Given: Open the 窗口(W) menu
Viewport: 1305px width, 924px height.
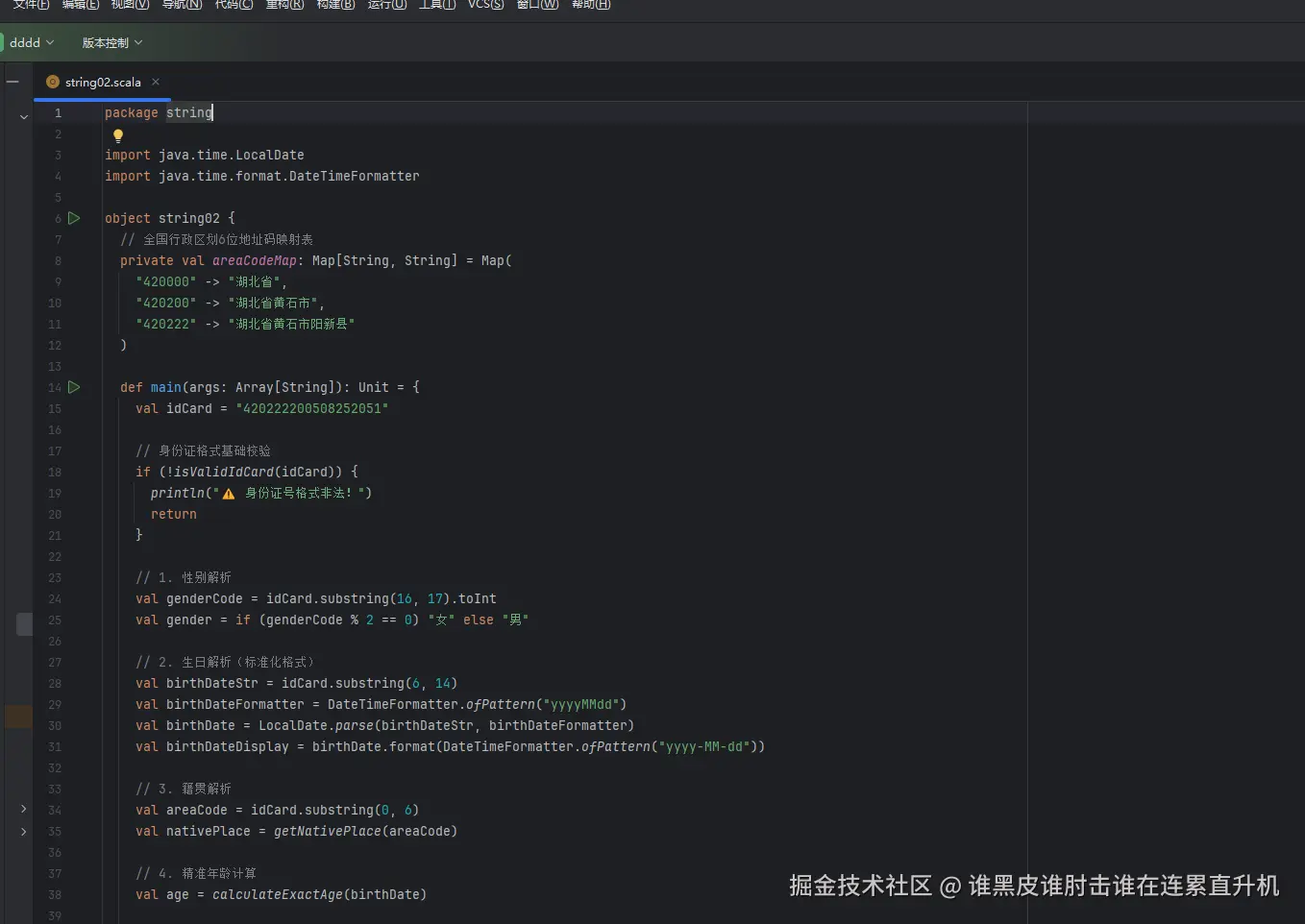Looking at the screenshot, I should (538, 5).
